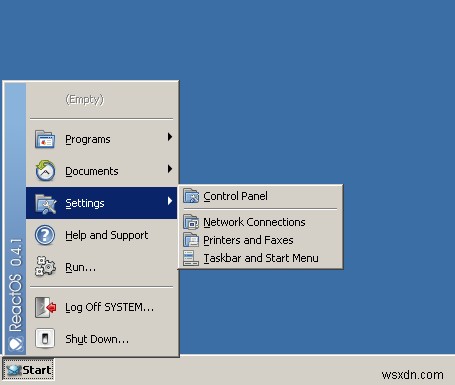455x385 pixels.
Task: Open Printers and Faxes entry
Action: (x=261, y=240)
